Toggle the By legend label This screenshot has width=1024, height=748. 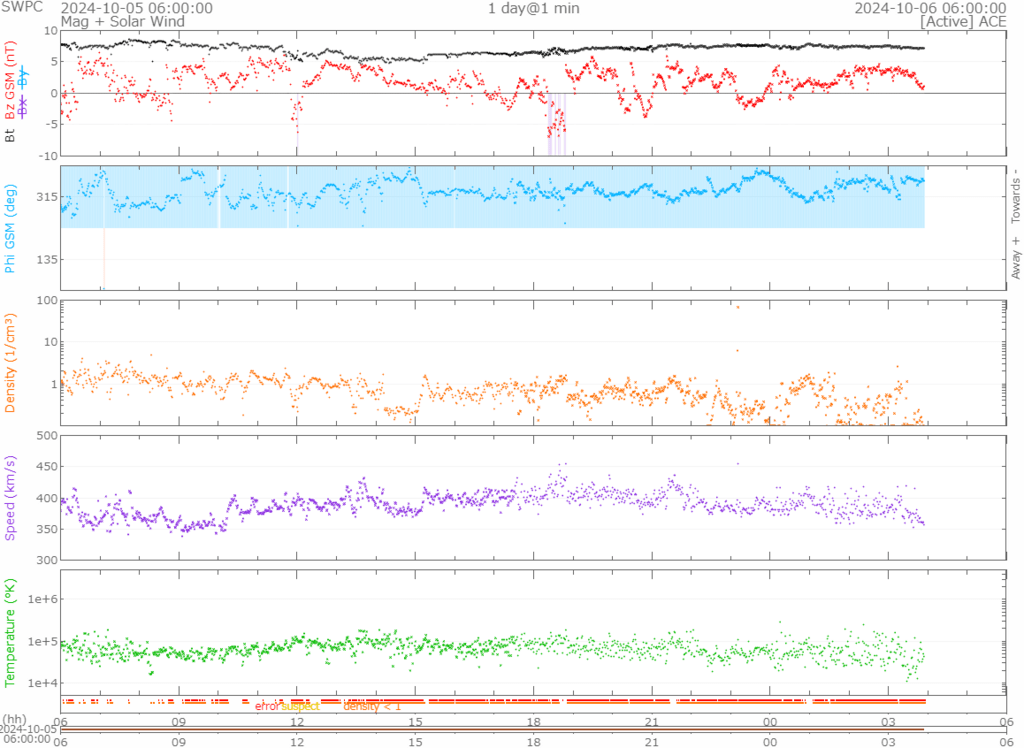[x=22, y=80]
